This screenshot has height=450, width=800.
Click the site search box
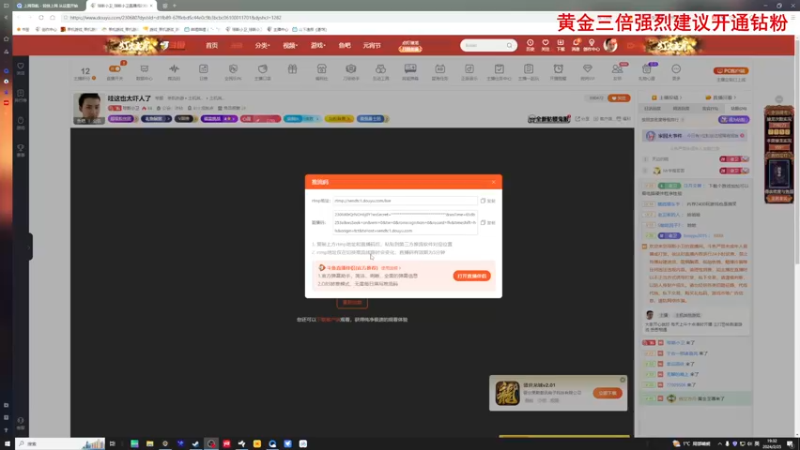click(x=488, y=45)
